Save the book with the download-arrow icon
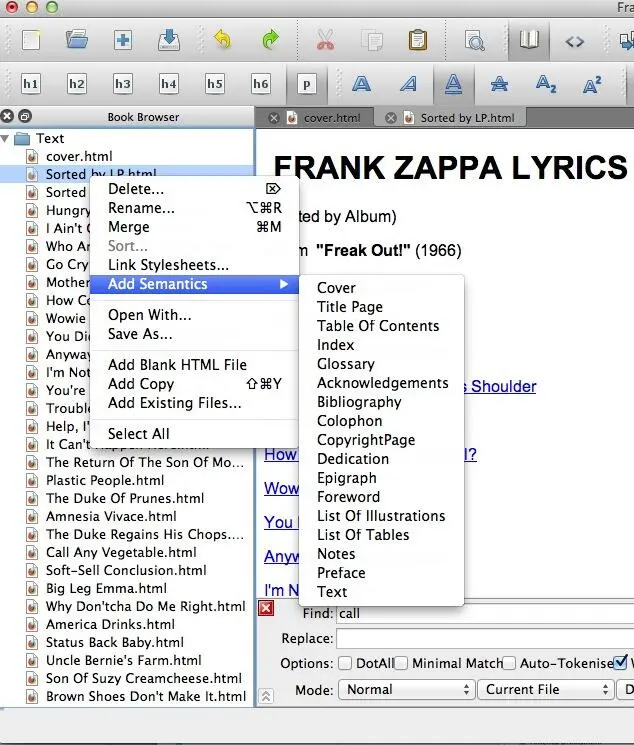634x745 pixels. tap(169, 40)
